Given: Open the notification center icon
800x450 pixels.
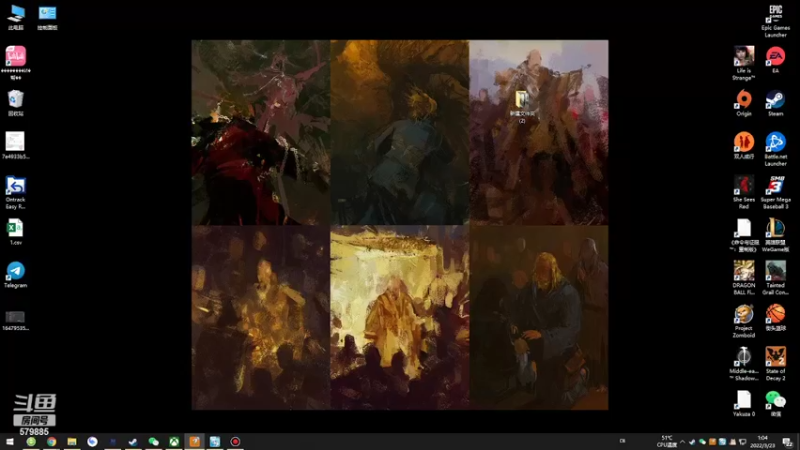Looking at the screenshot, I should [x=787, y=442].
